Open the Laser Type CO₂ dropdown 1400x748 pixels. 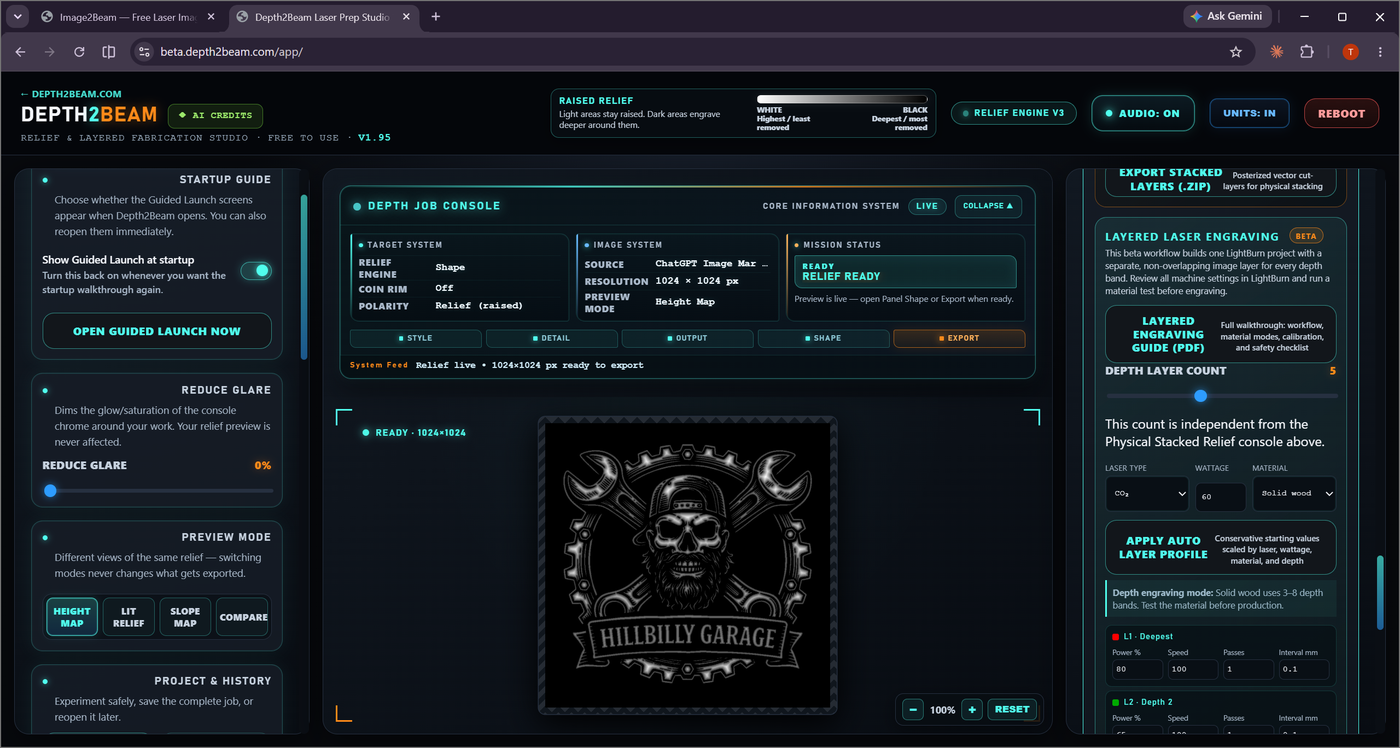point(1147,493)
